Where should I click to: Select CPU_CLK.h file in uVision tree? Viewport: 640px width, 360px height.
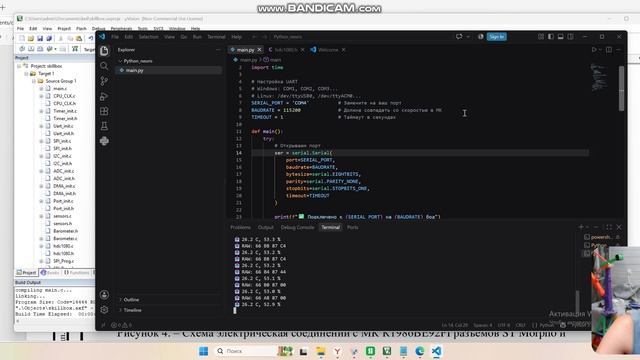[x=64, y=104]
